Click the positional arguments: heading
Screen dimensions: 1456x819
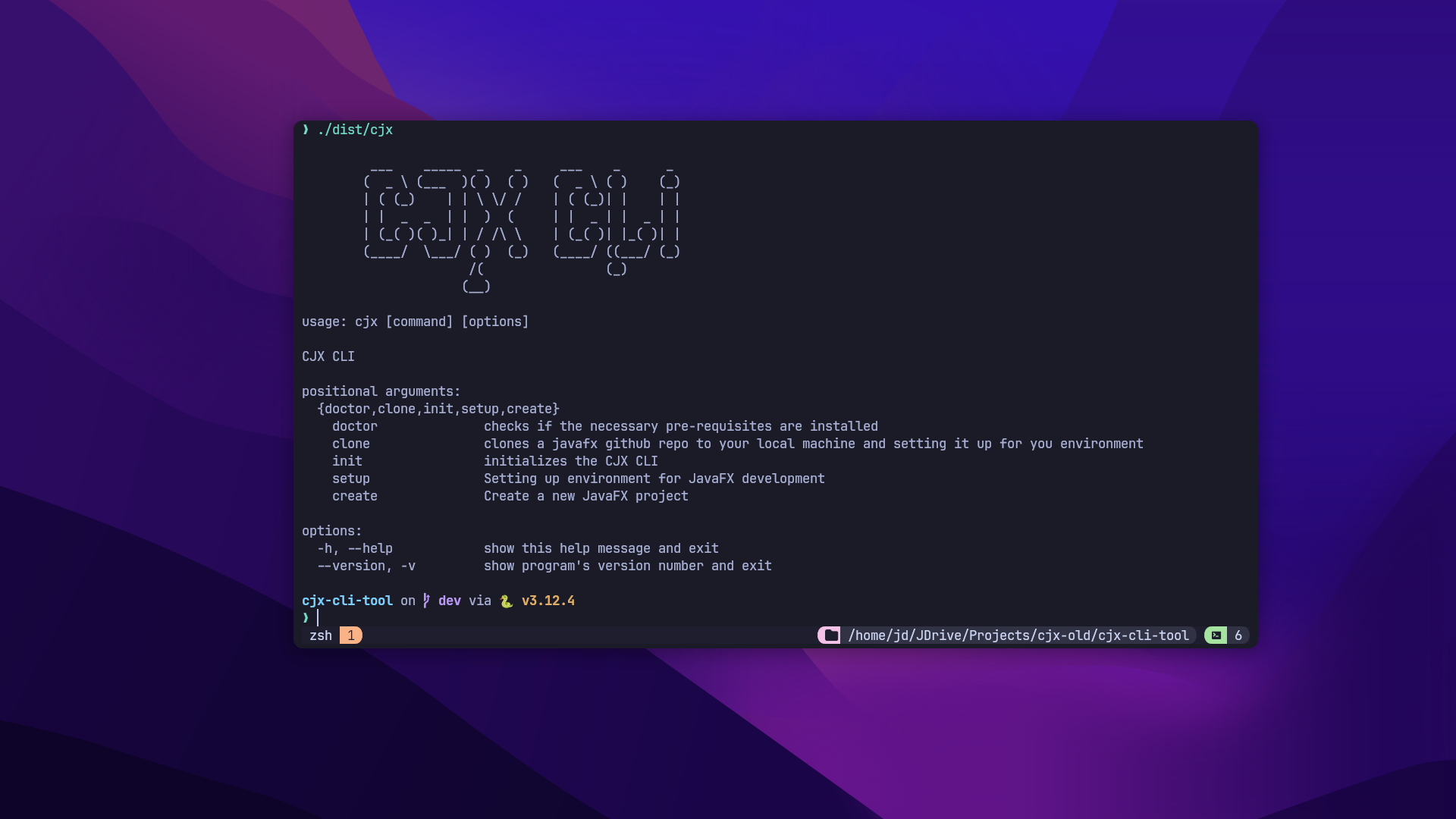tap(381, 391)
